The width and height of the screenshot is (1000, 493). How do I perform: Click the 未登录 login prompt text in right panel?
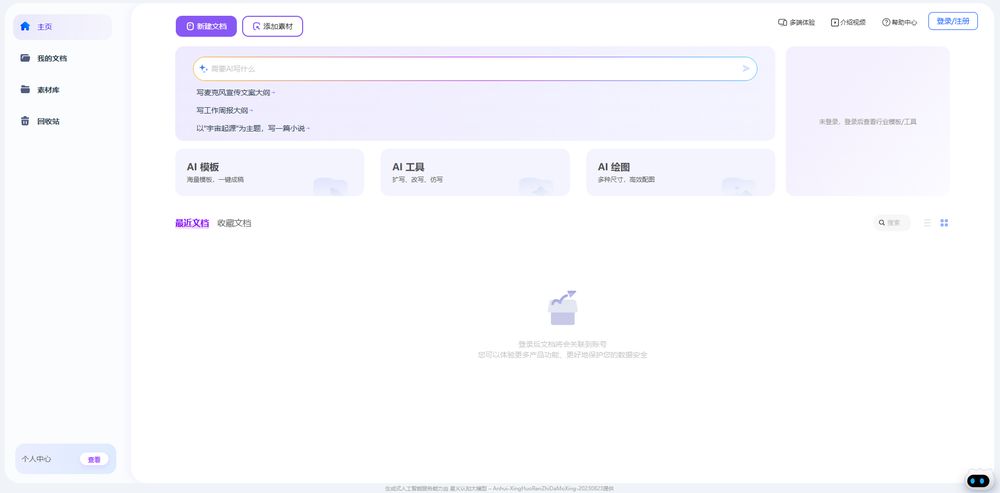point(867,121)
